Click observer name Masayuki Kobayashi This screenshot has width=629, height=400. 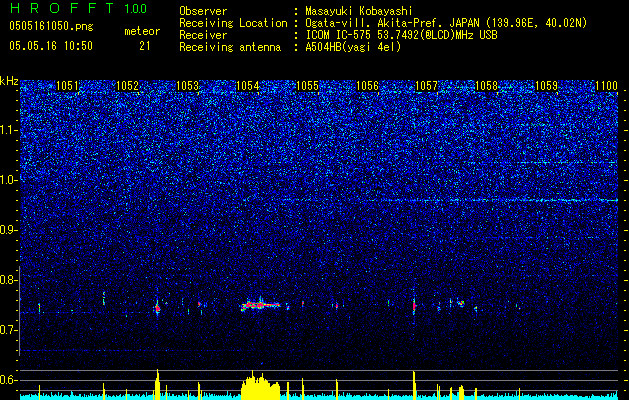click(x=359, y=11)
